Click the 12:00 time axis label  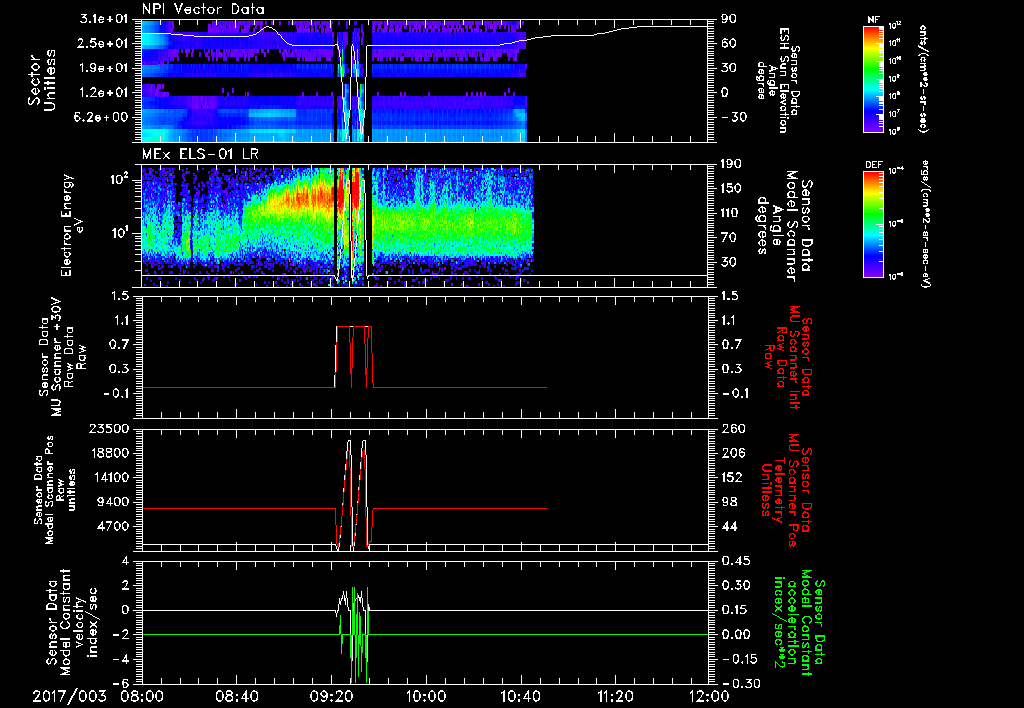coord(709,696)
